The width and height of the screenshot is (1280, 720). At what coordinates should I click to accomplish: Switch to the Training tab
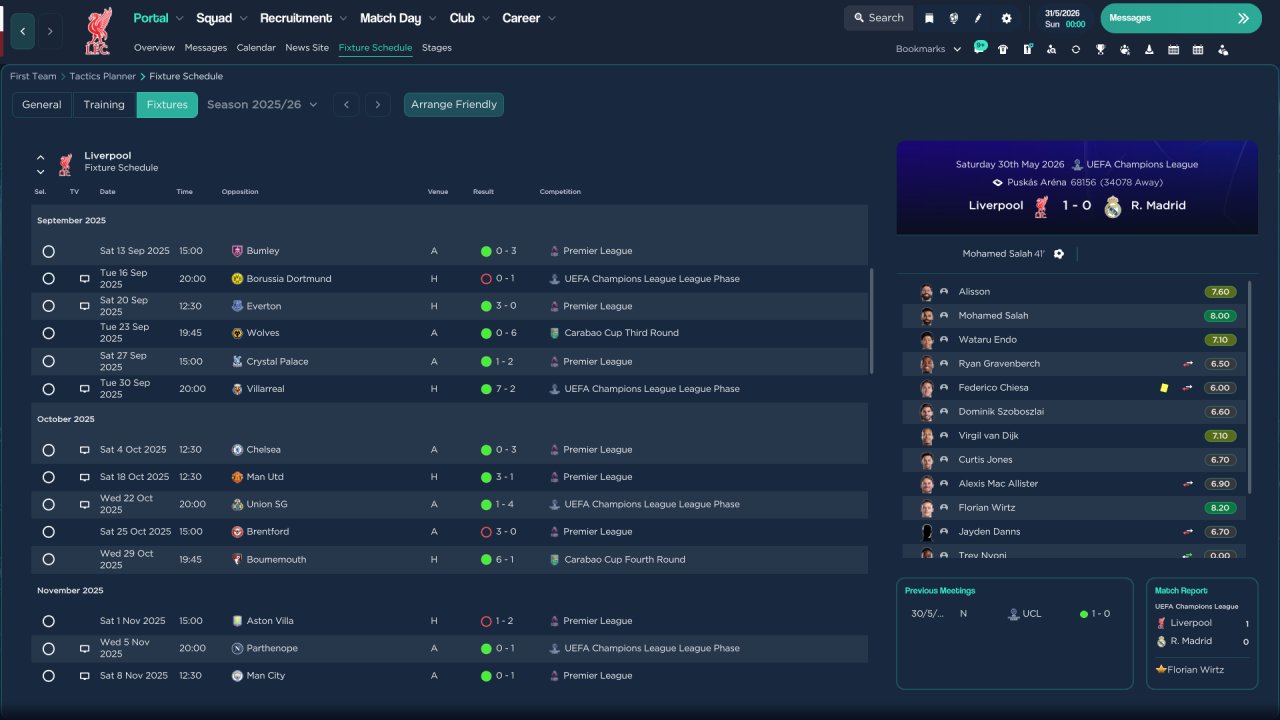pos(104,104)
